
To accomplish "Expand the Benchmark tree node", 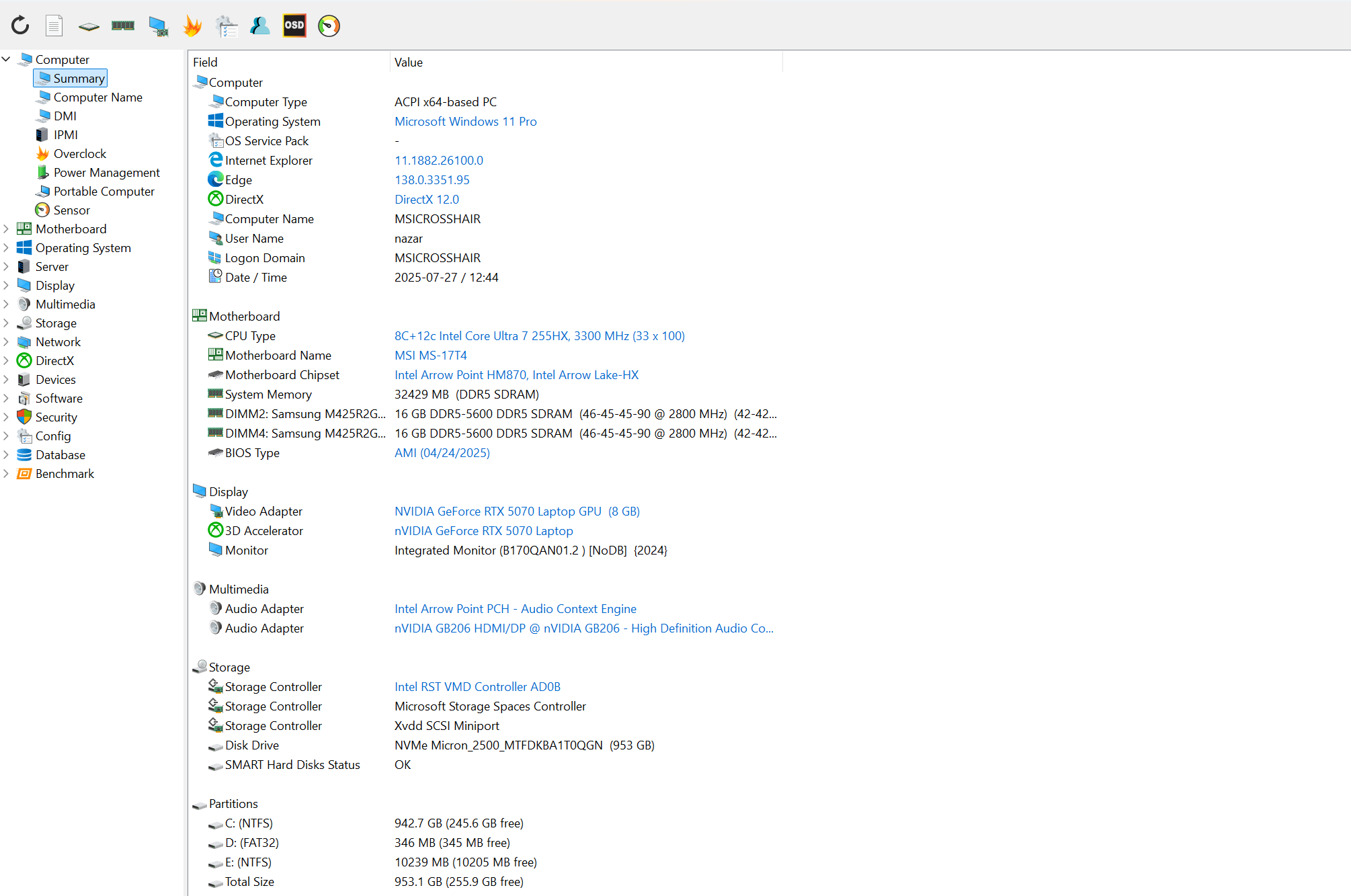I will [x=6, y=473].
